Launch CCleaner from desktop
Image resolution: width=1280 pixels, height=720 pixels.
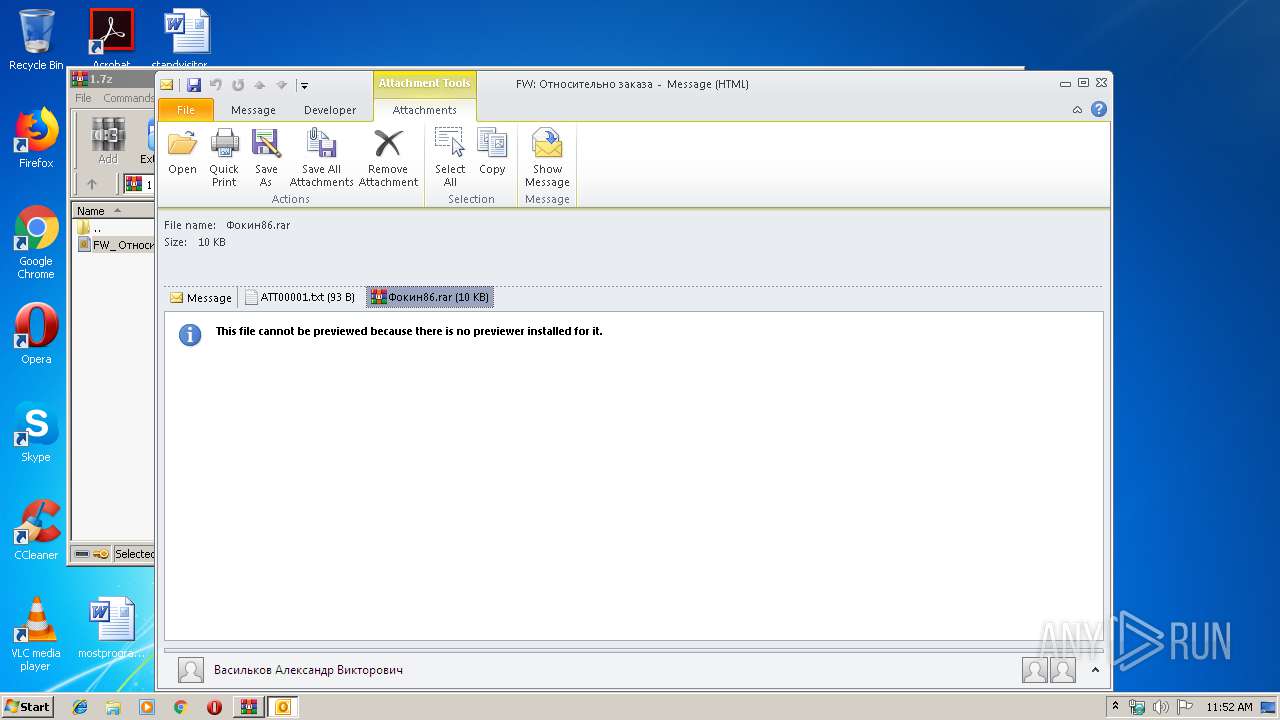36,530
